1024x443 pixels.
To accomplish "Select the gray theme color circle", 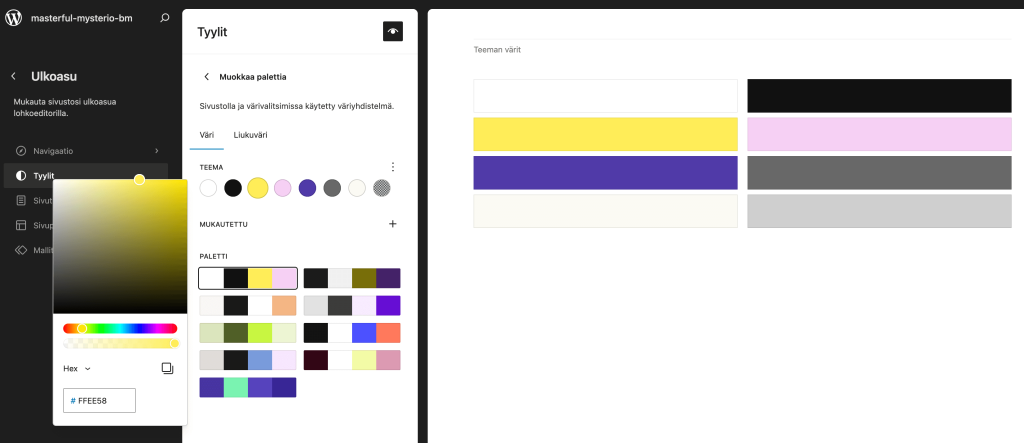I will 332,188.
